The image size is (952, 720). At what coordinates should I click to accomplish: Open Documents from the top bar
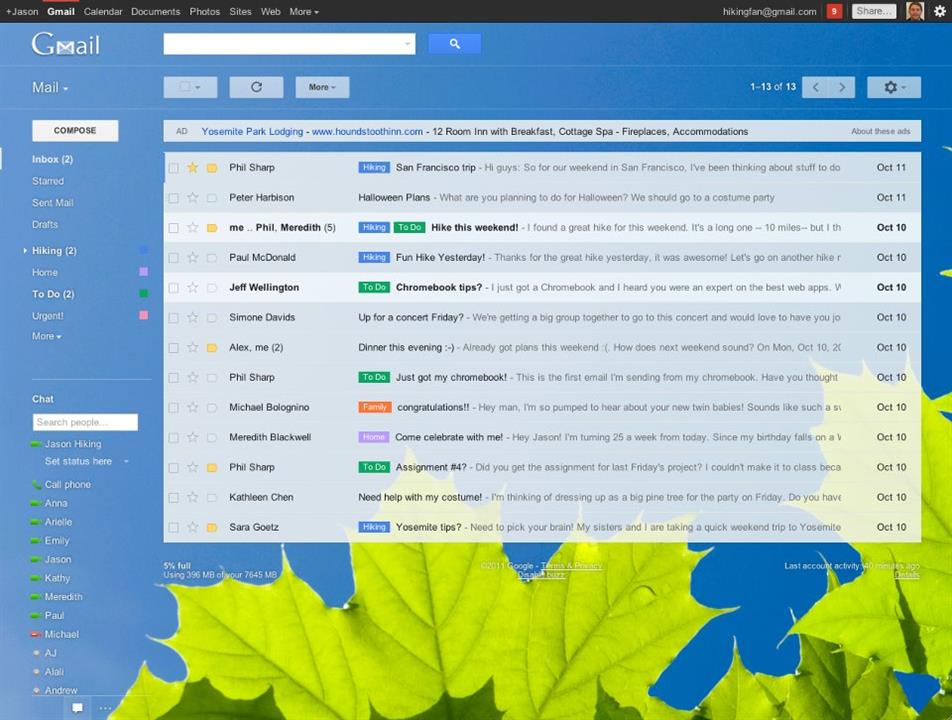pos(155,12)
